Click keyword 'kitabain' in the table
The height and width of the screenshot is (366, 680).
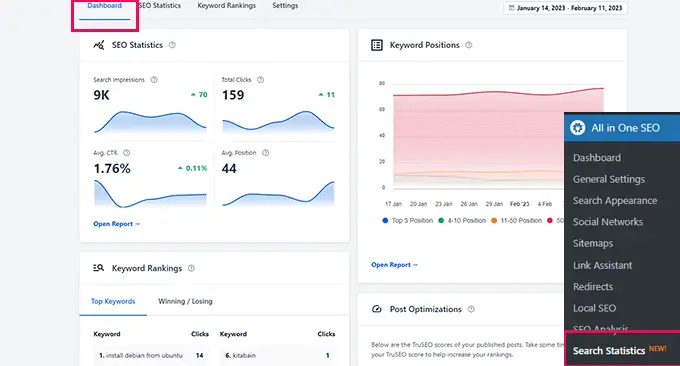(x=244, y=355)
